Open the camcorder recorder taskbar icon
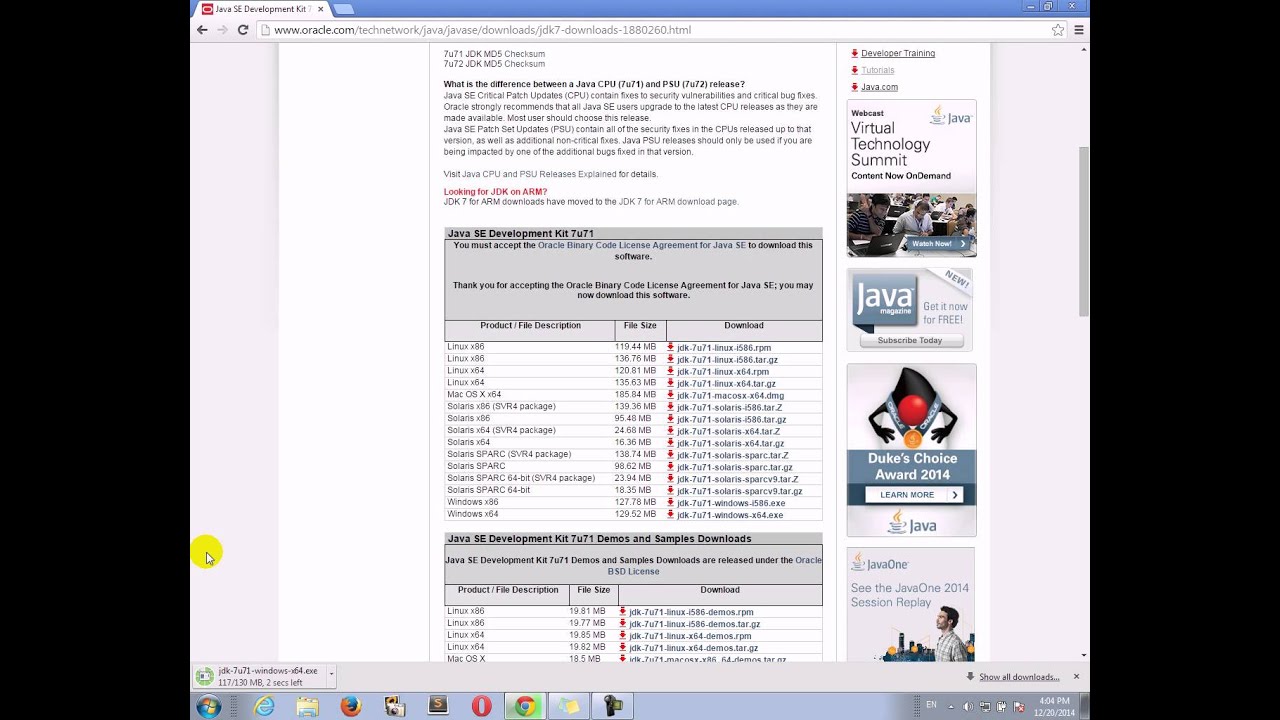The width and height of the screenshot is (1280, 720). (x=613, y=707)
